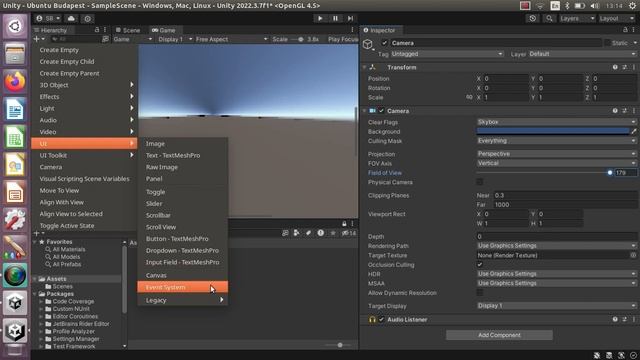
Task: Click the Step frame button
Action: point(350,18)
